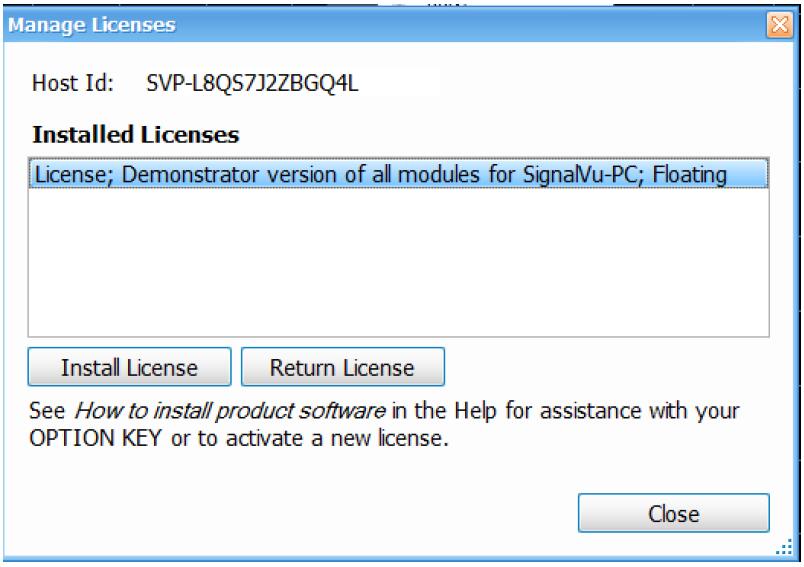Image resolution: width=804 pixels, height=567 pixels.
Task: Click the Install License button
Action: coord(129,367)
